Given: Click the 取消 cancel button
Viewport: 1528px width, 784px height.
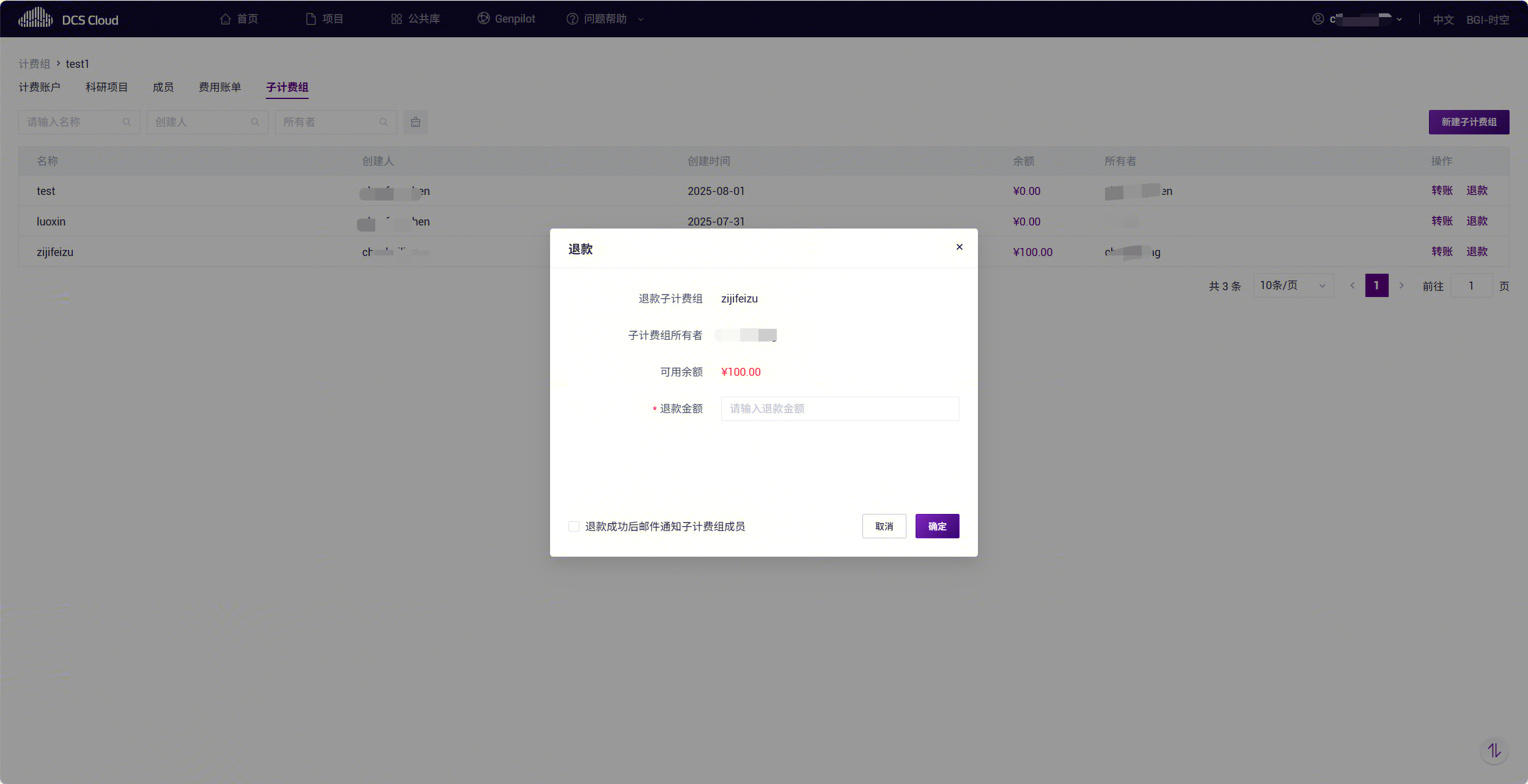Looking at the screenshot, I should tap(884, 526).
